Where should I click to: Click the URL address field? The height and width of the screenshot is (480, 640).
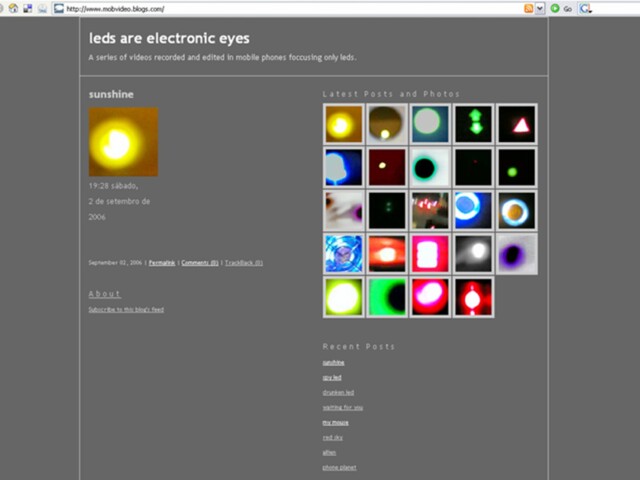pos(290,8)
